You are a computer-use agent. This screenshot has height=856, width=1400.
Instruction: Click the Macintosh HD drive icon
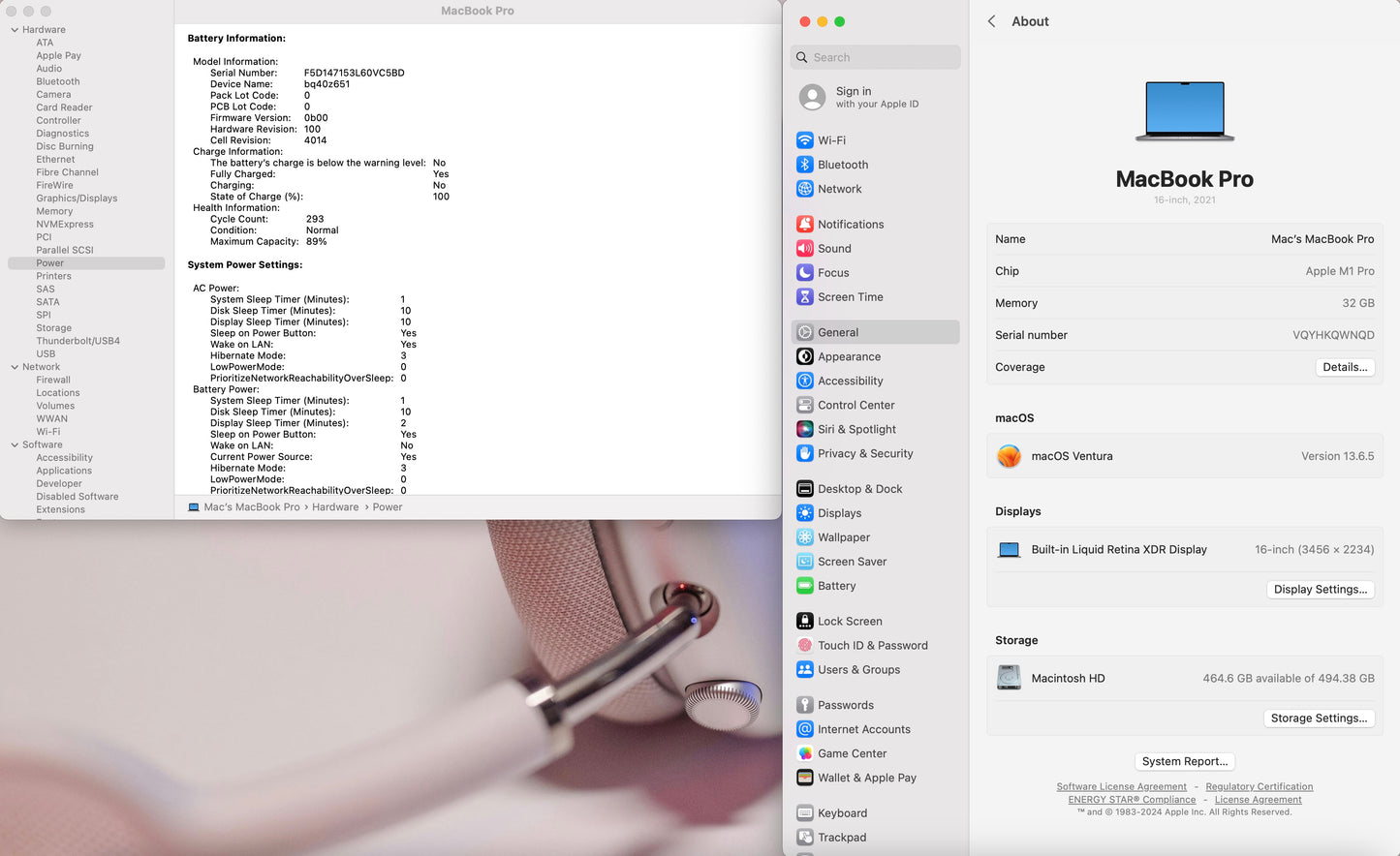[1009, 678]
